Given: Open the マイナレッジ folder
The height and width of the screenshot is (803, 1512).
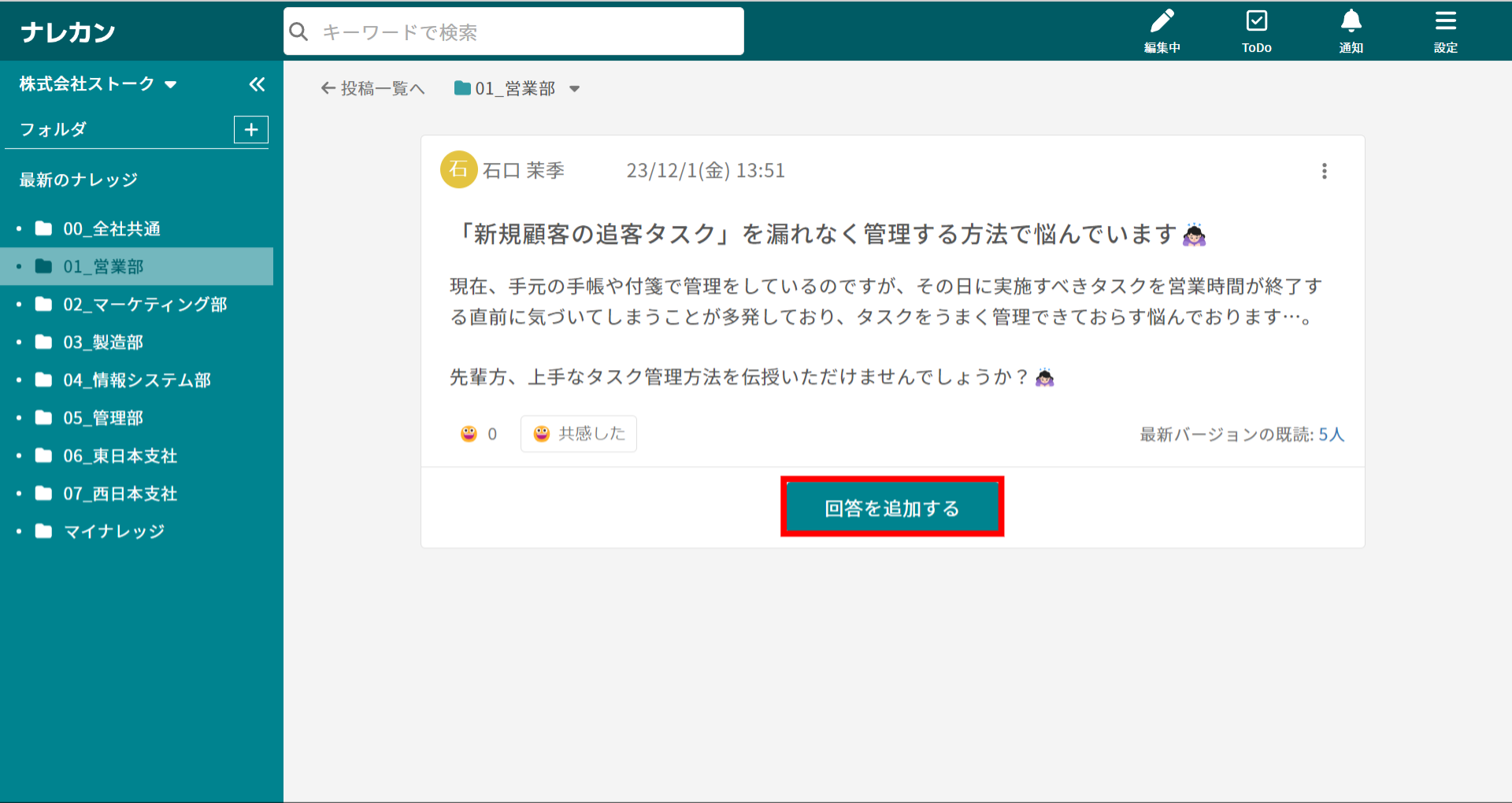Looking at the screenshot, I should 114,531.
